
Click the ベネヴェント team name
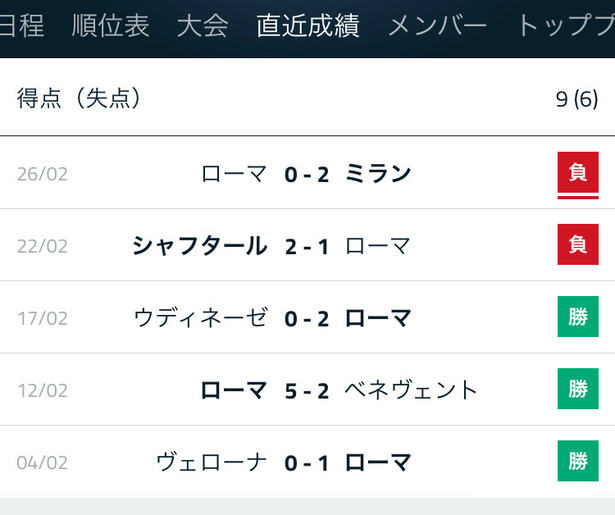click(411, 390)
